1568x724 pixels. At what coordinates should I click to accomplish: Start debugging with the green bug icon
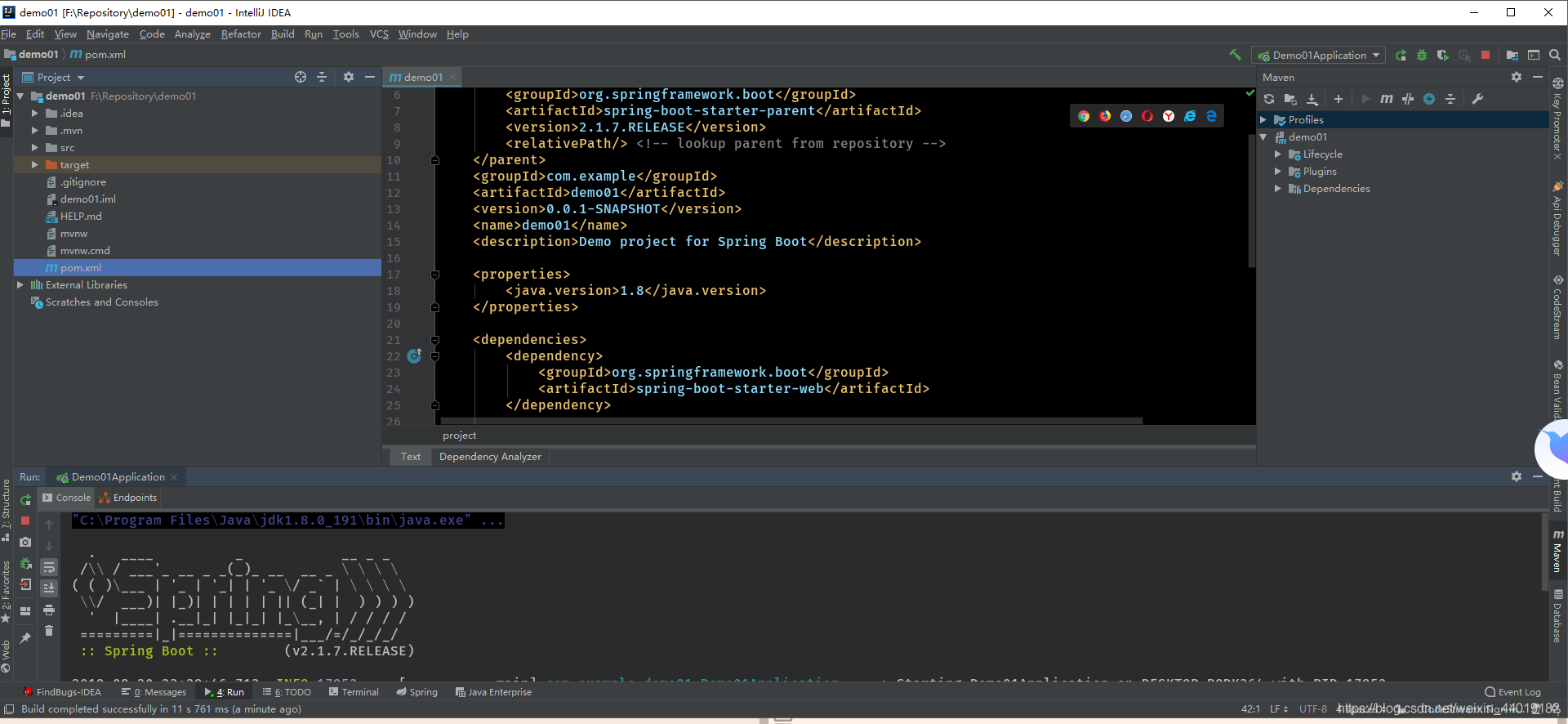tap(1422, 56)
